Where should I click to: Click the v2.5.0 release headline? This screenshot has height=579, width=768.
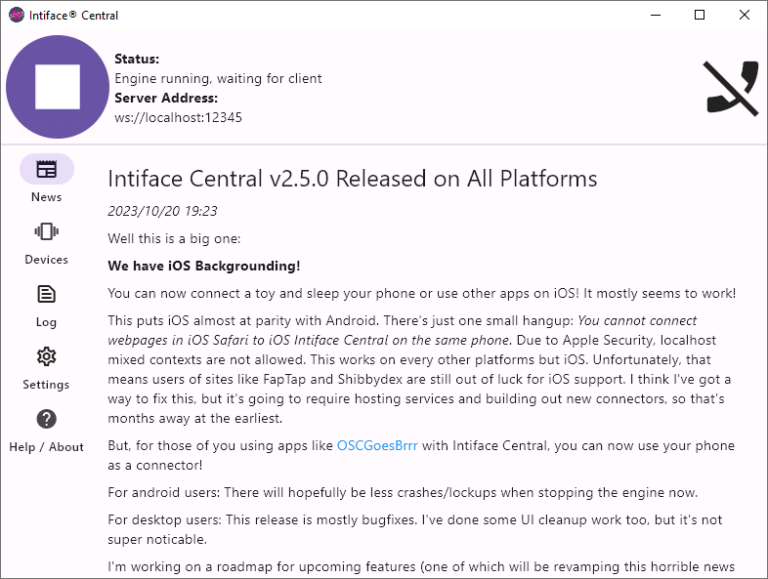point(352,179)
